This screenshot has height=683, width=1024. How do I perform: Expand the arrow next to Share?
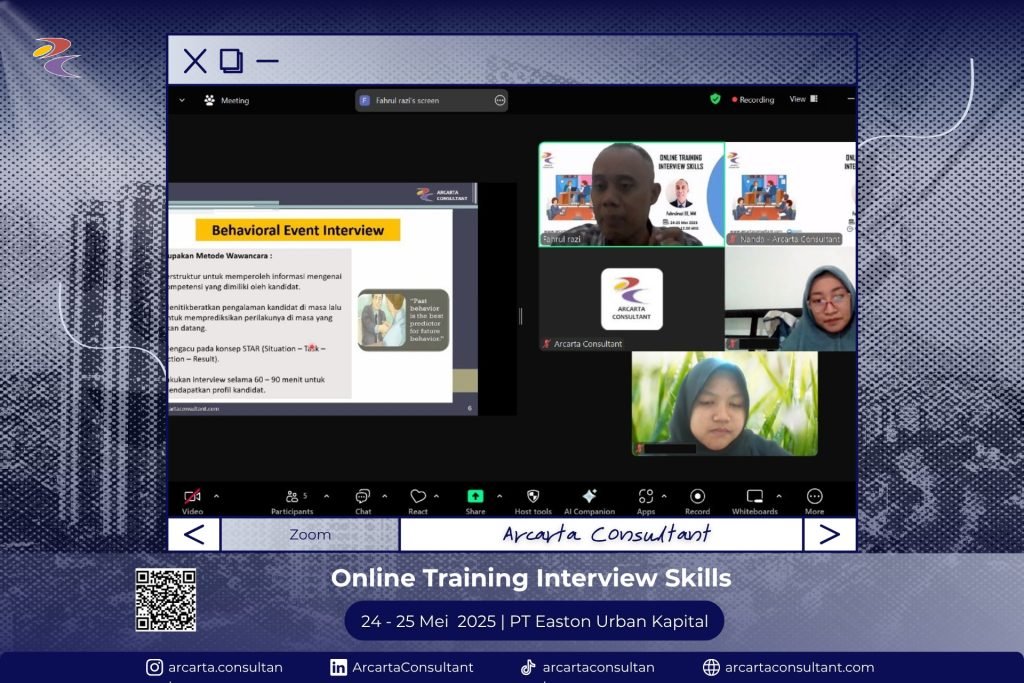tap(500, 496)
